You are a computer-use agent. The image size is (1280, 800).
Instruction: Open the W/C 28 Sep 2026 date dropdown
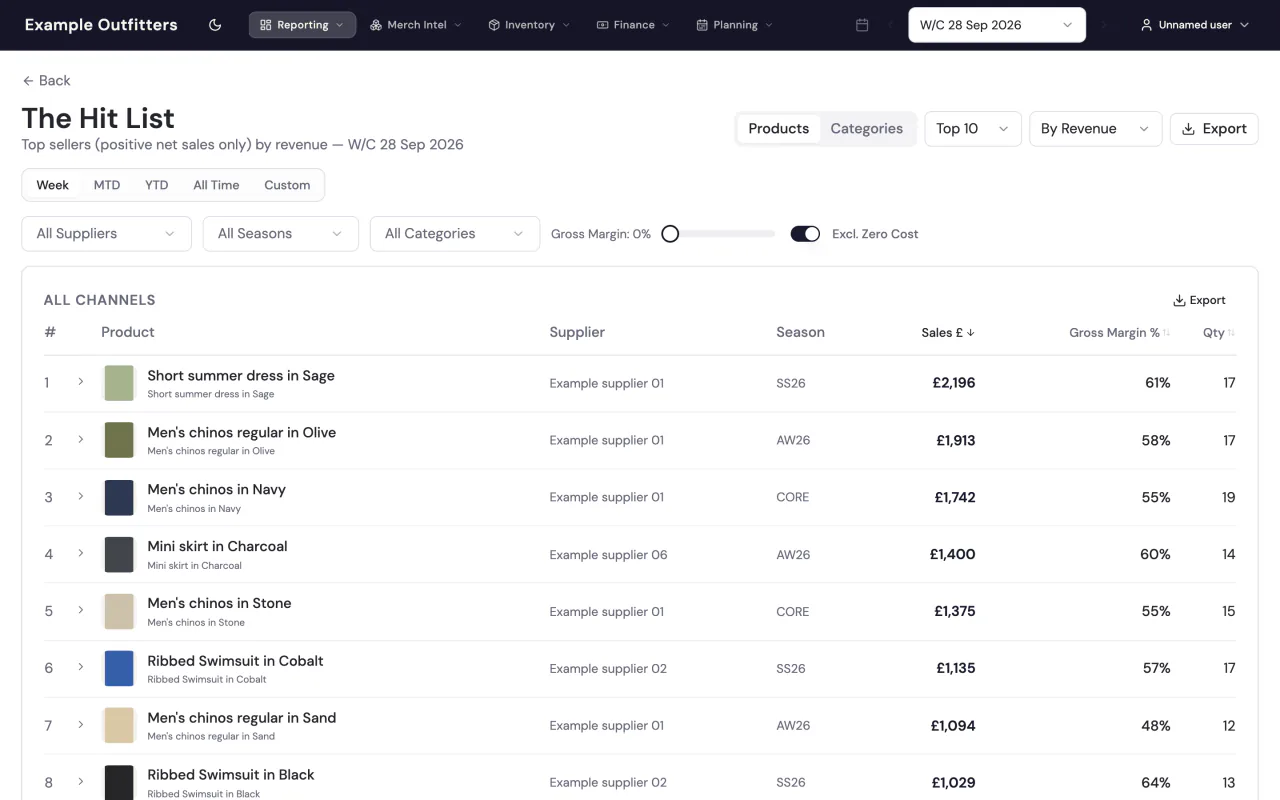(997, 25)
